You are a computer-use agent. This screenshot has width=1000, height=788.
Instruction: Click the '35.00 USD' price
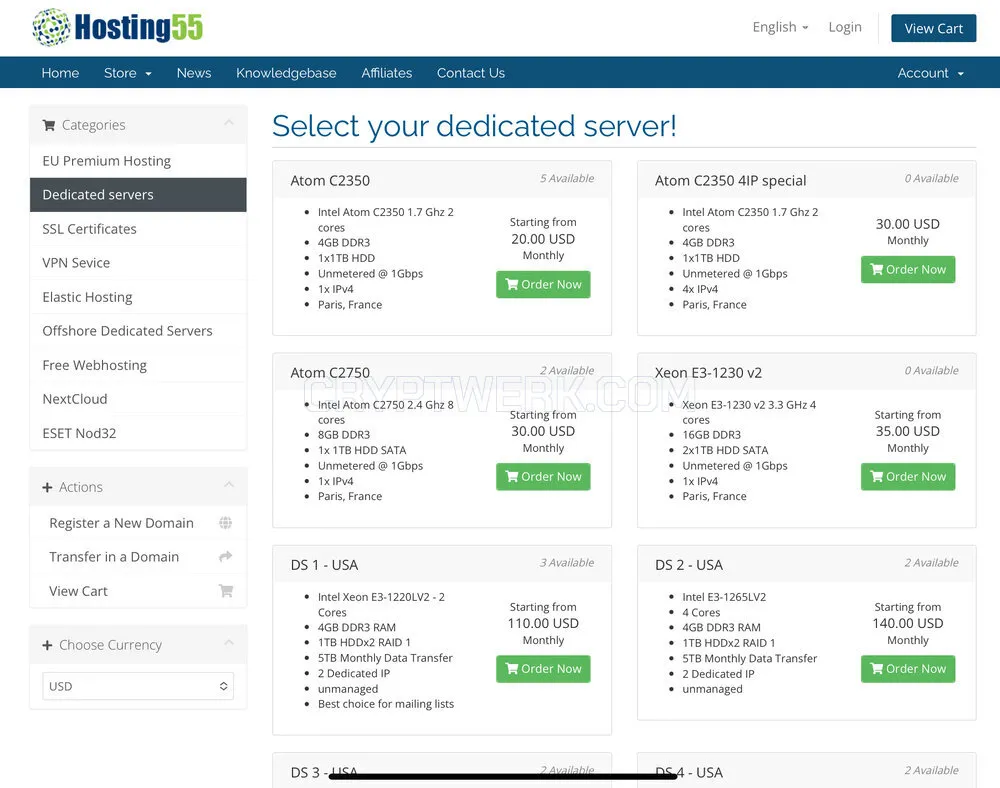908,431
